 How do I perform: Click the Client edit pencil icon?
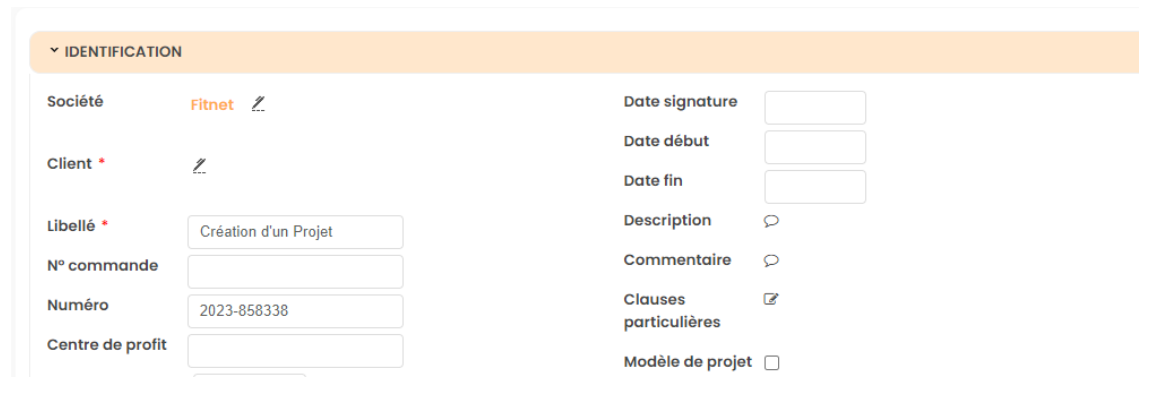[199, 165]
